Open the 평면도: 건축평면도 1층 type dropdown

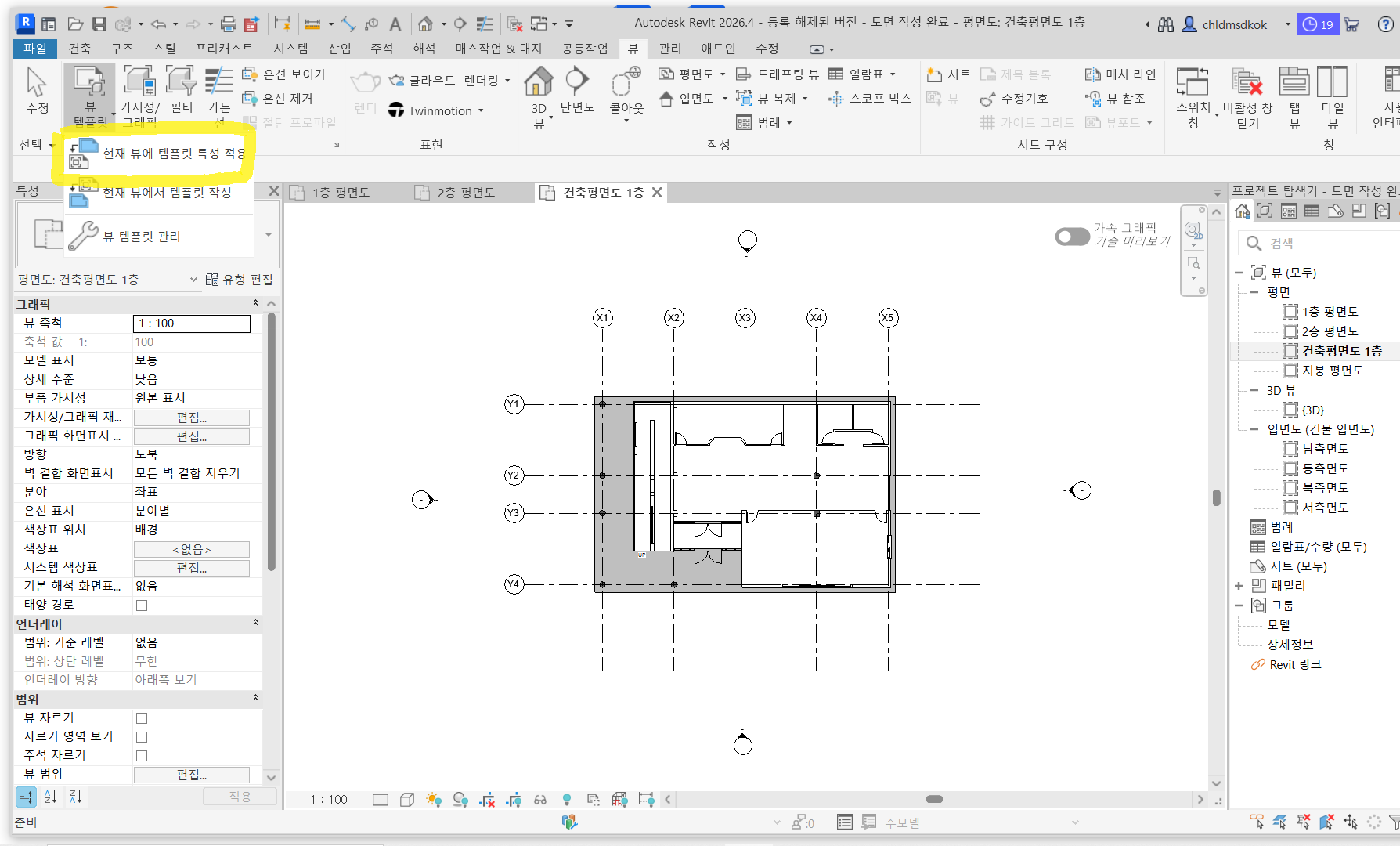coord(193,280)
